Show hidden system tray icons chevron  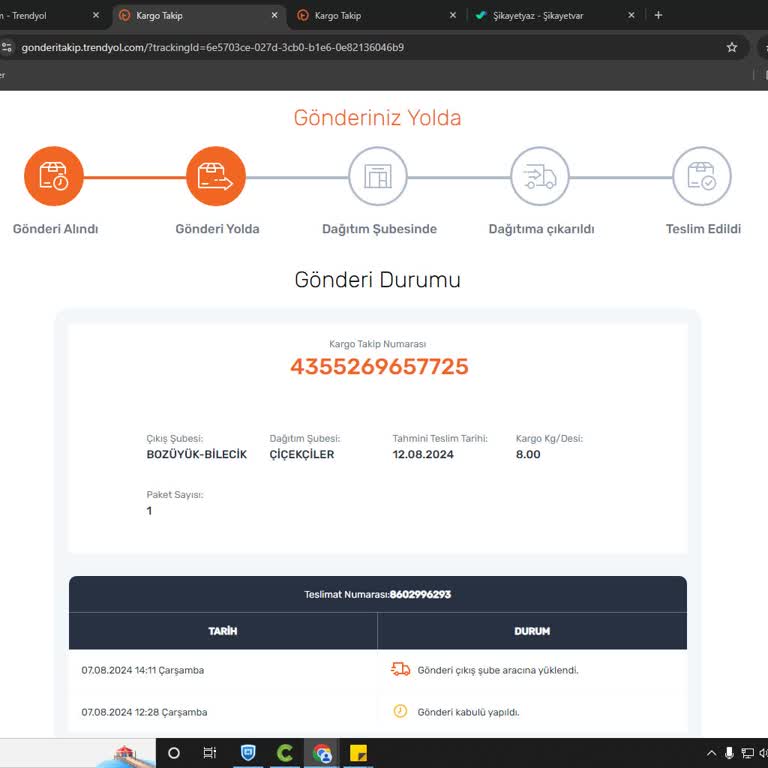coord(712,753)
